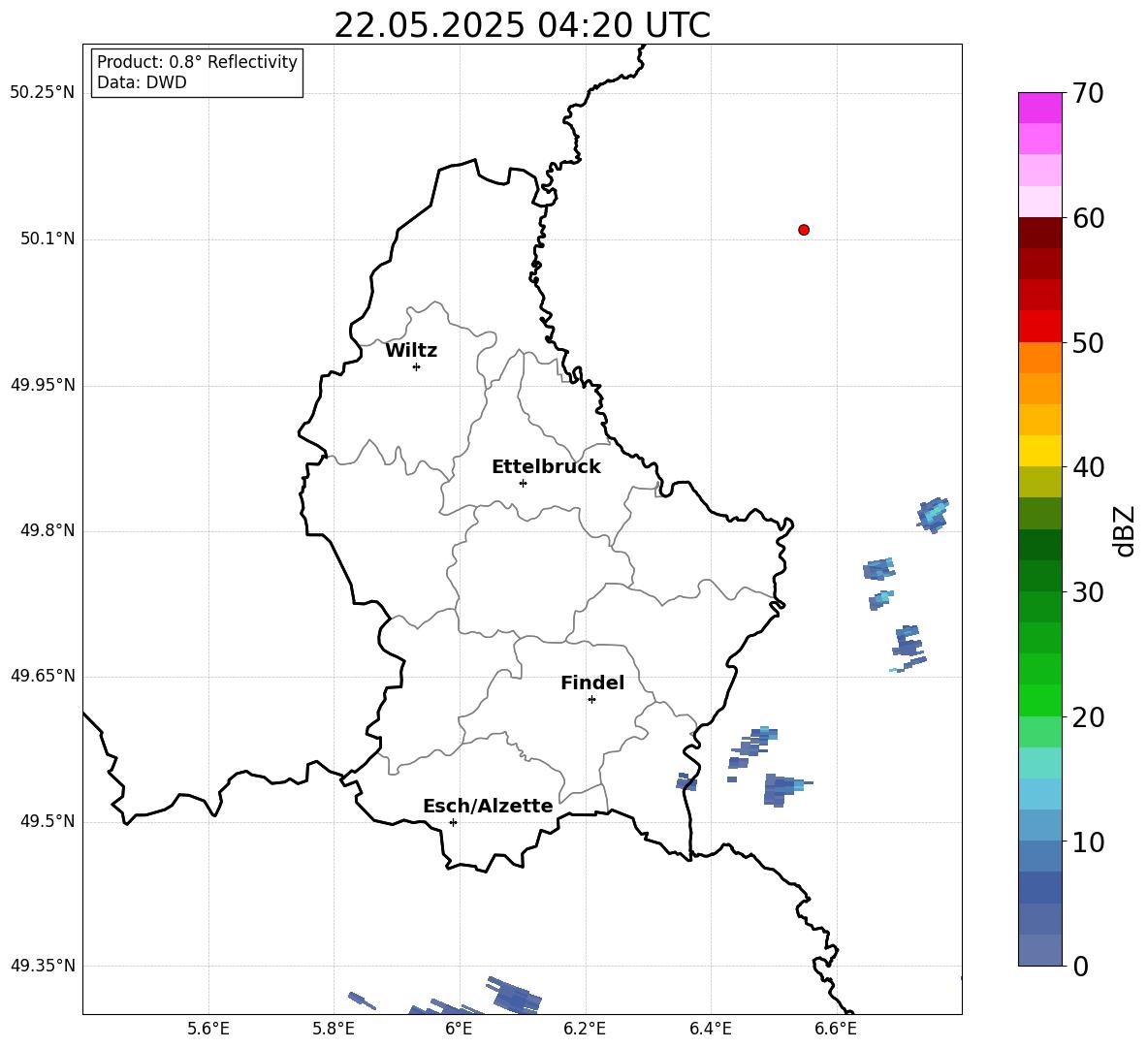Click the 10 tick label on colorbar

(x=1088, y=842)
